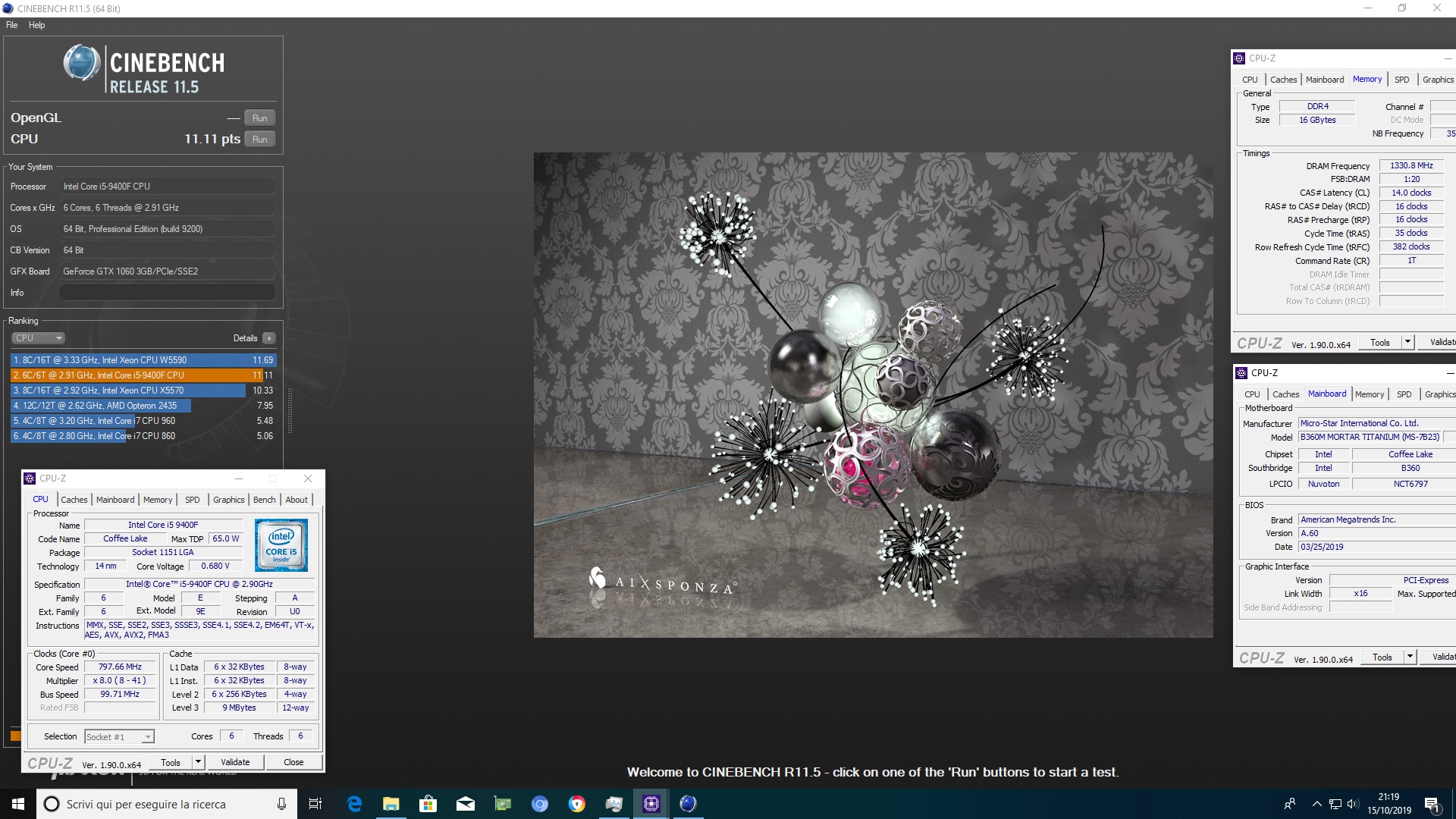Click the rendered Cinebench scene image

point(873,395)
